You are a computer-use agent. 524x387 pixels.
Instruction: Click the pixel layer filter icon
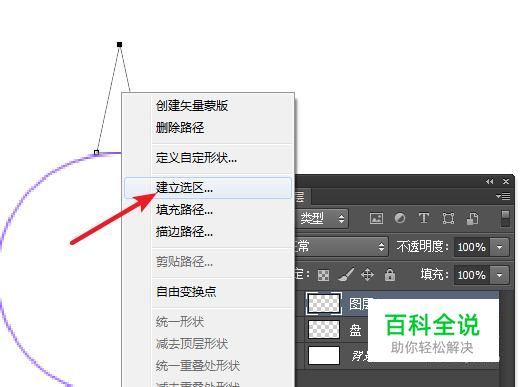point(376,219)
